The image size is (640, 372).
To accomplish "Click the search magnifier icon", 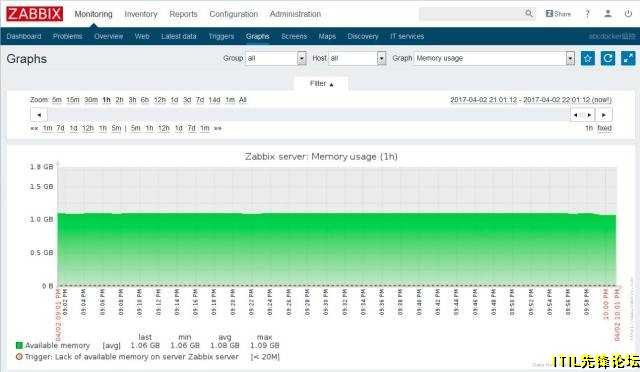I will 529,13.
